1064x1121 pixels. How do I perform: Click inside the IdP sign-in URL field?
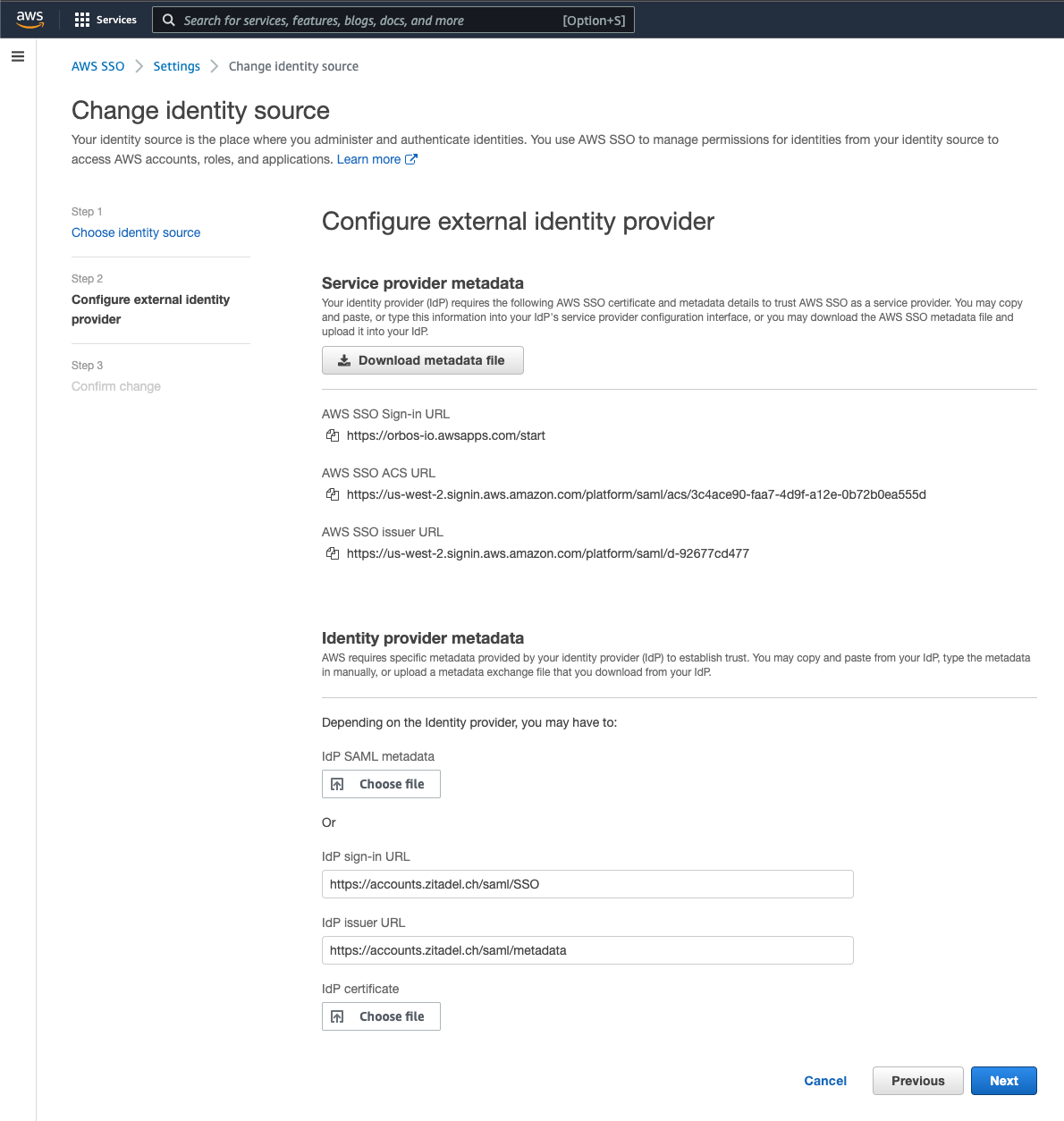[x=587, y=883]
